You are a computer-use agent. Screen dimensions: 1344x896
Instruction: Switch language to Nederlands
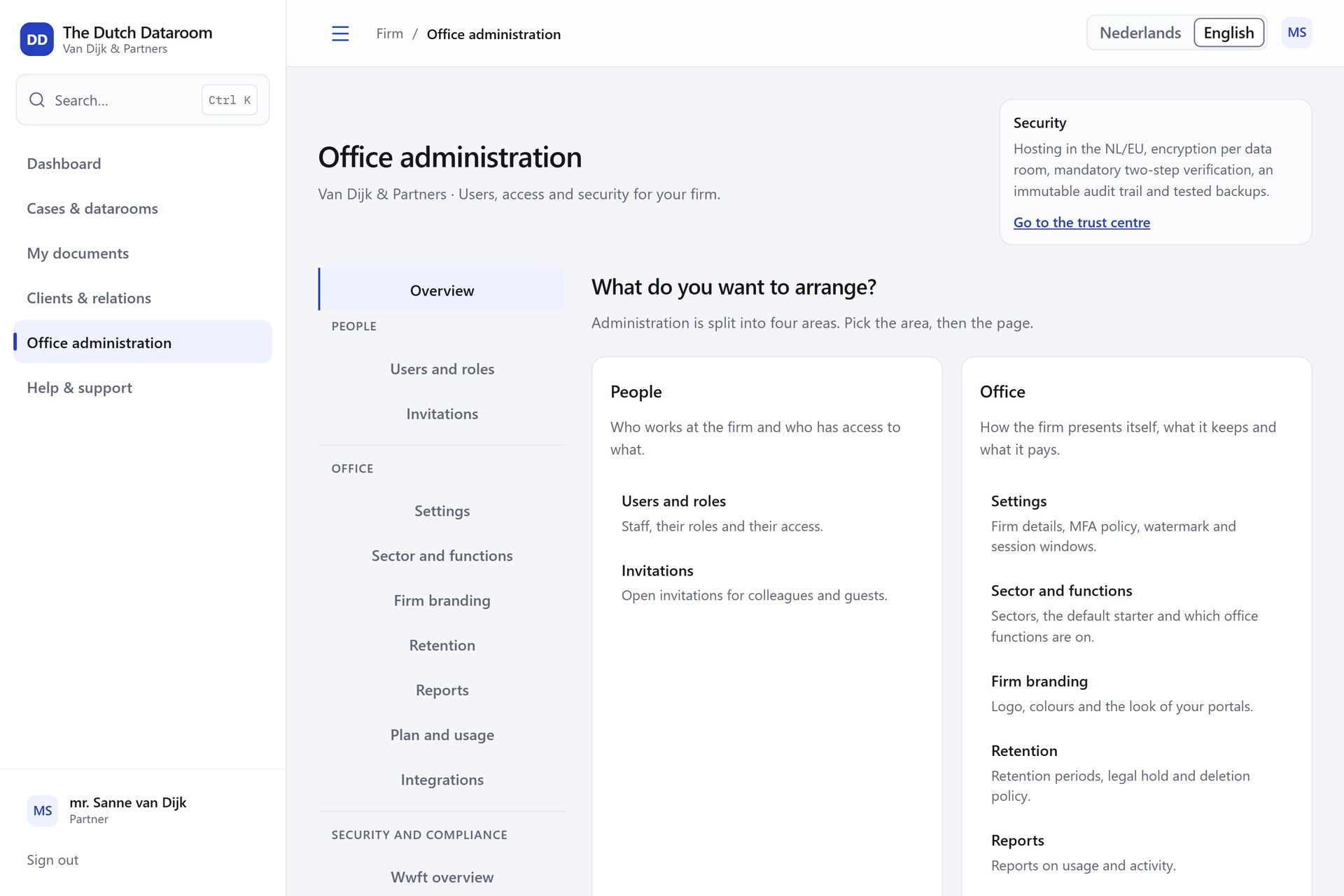point(1140,33)
